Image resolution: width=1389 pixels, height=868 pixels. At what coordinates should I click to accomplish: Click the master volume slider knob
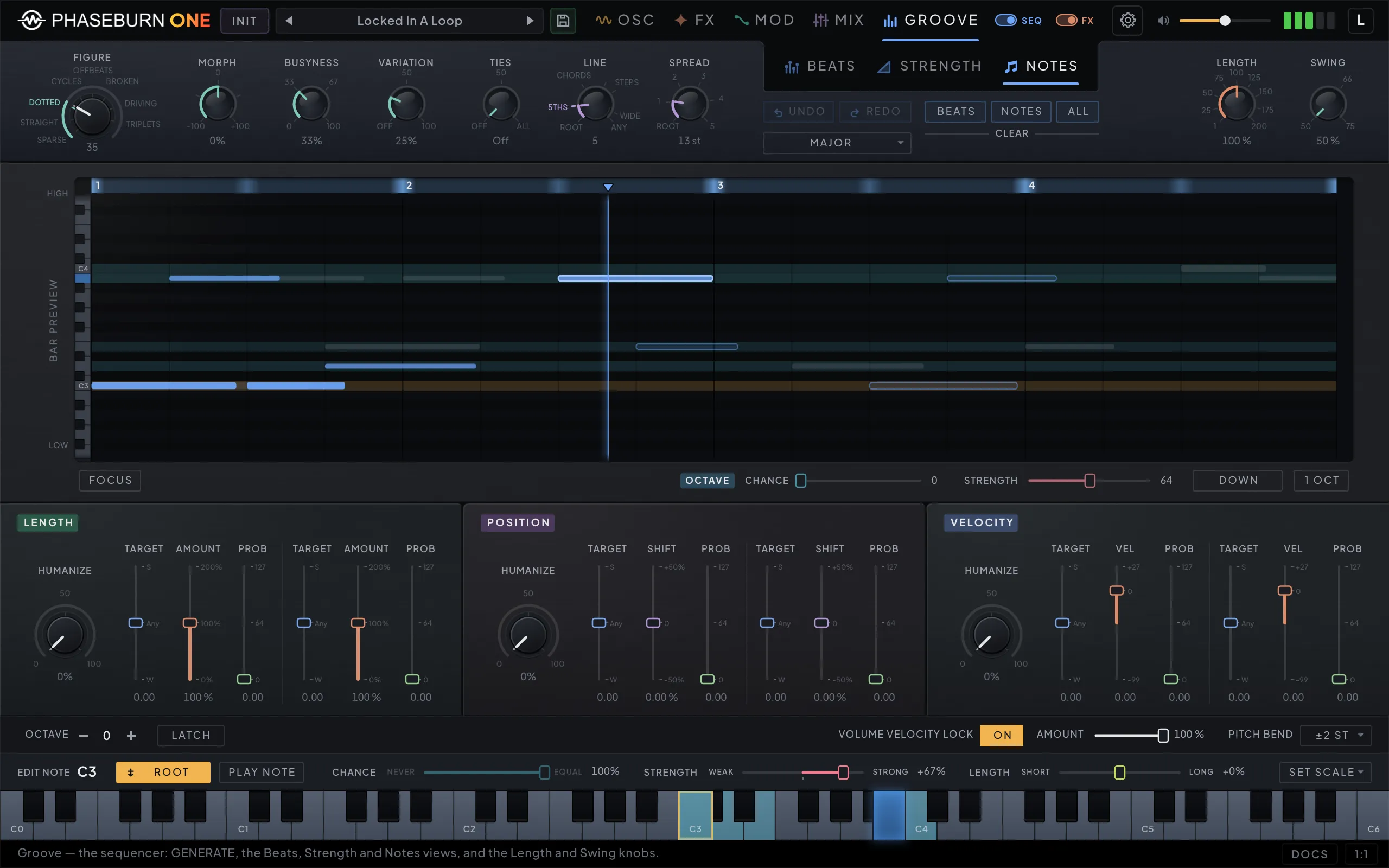[1225, 21]
